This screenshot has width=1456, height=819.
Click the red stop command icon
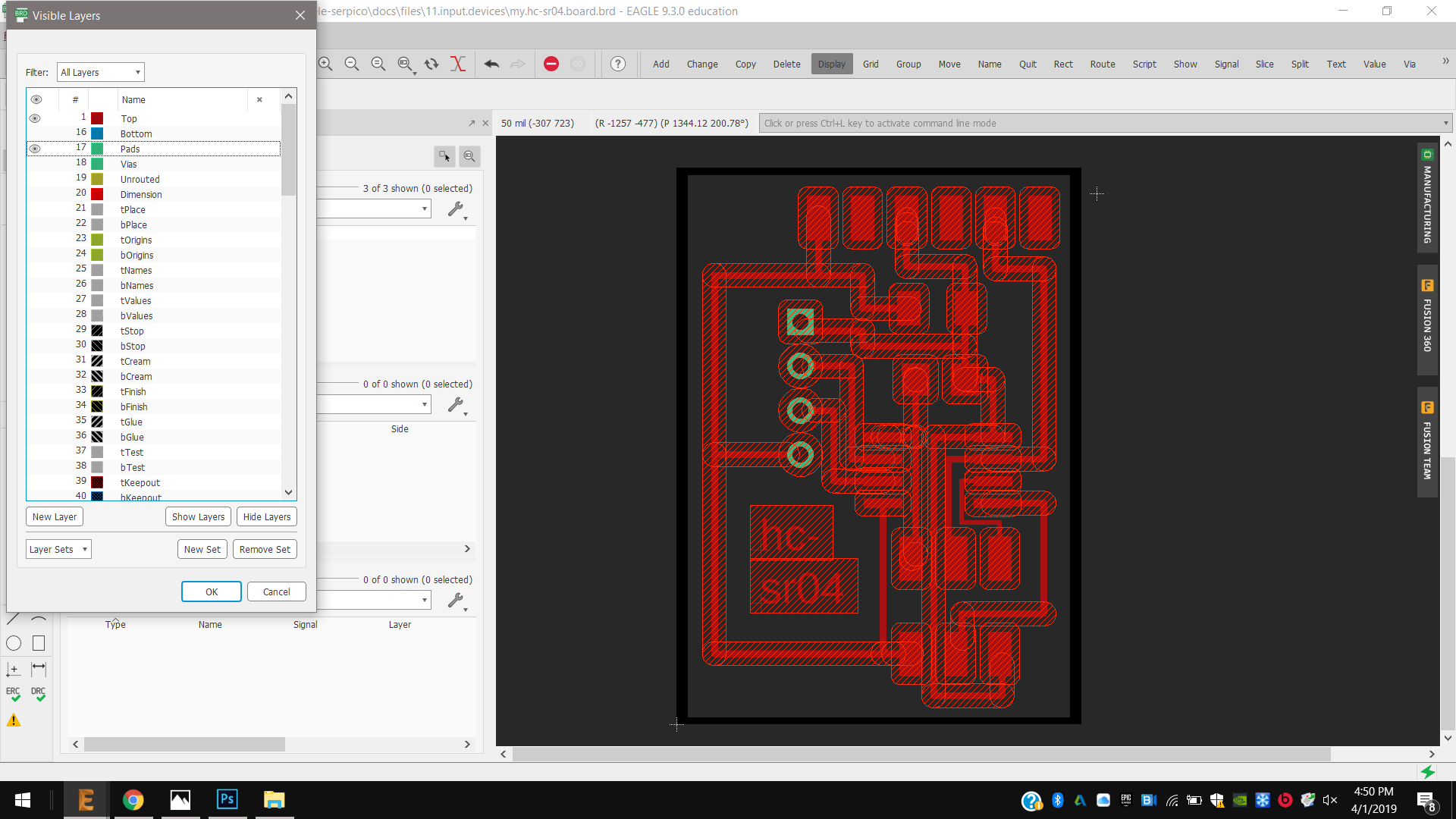(x=551, y=64)
